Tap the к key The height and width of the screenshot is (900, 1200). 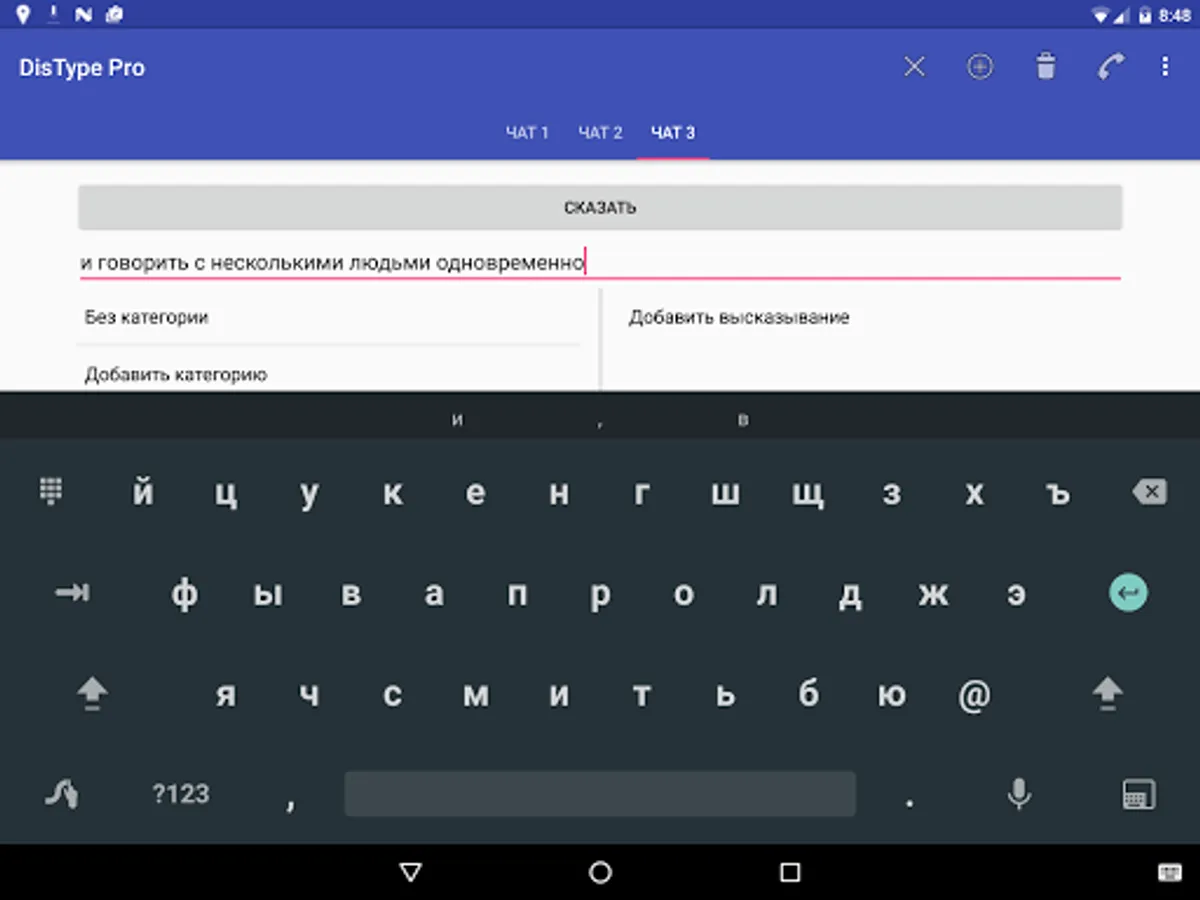click(393, 493)
